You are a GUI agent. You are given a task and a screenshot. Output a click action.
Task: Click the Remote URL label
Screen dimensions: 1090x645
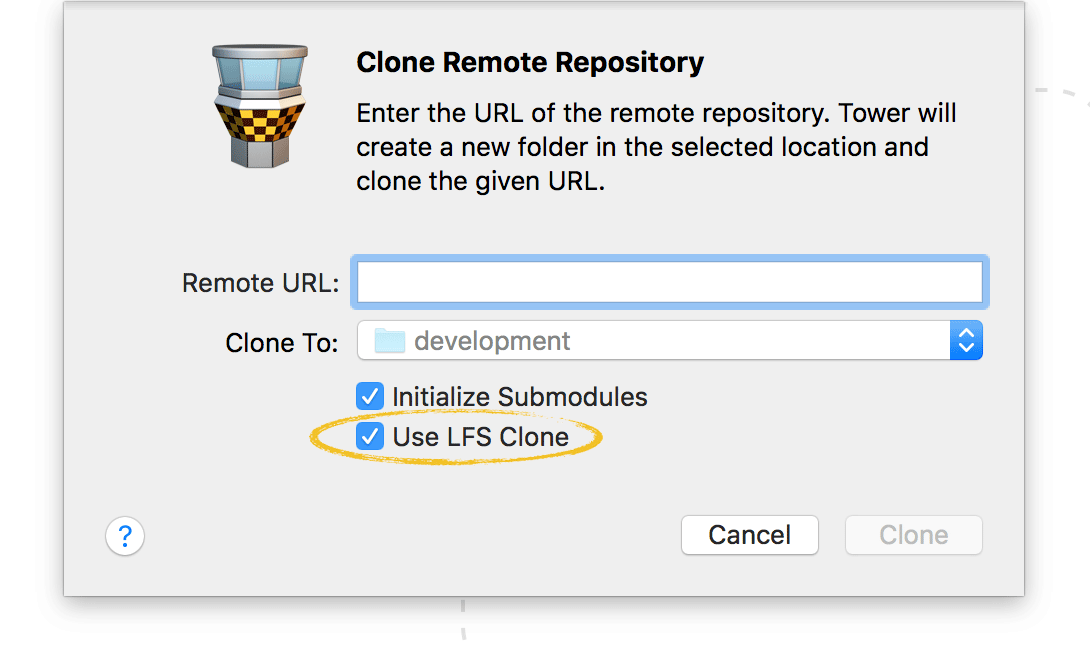260,283
